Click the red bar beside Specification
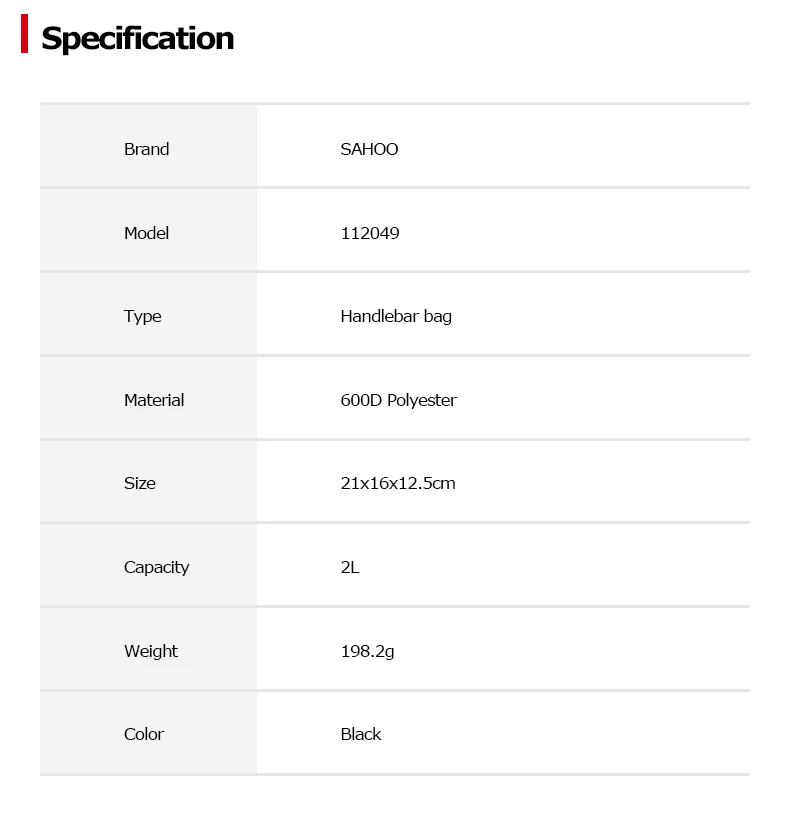The image size is (790, 836). pos(25,34)
